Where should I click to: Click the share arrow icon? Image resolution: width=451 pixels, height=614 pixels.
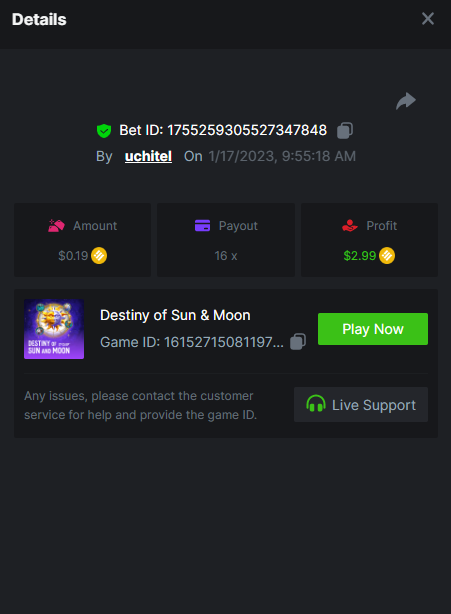pos(406,101)
